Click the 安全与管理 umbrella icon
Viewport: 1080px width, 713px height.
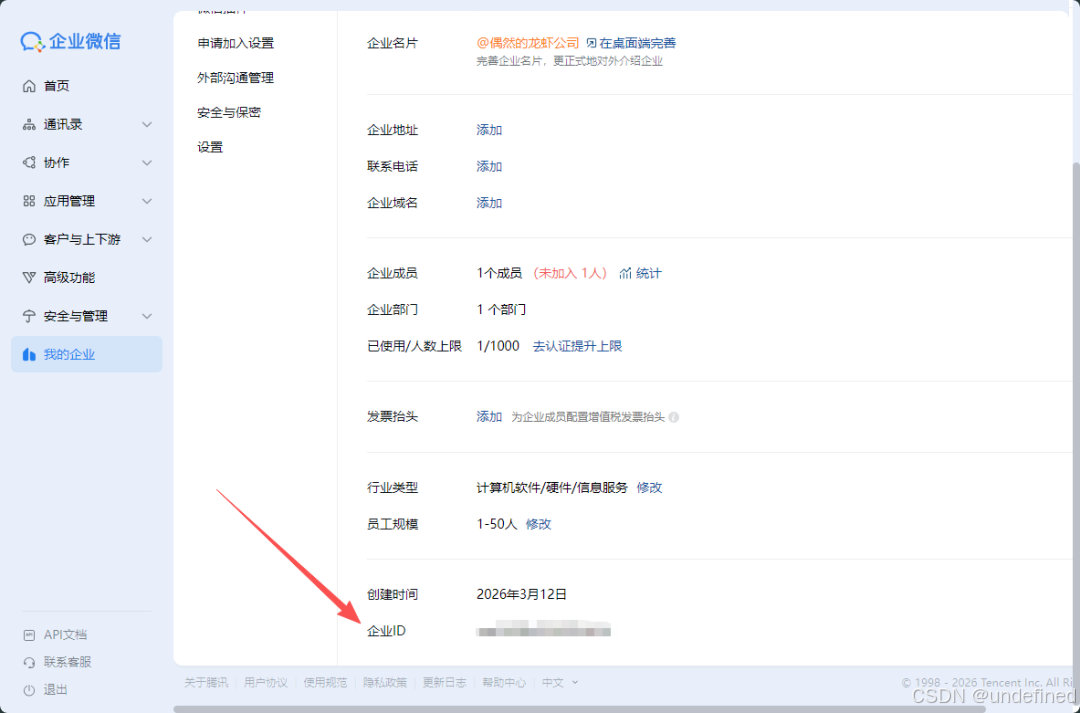pos(29,316)
